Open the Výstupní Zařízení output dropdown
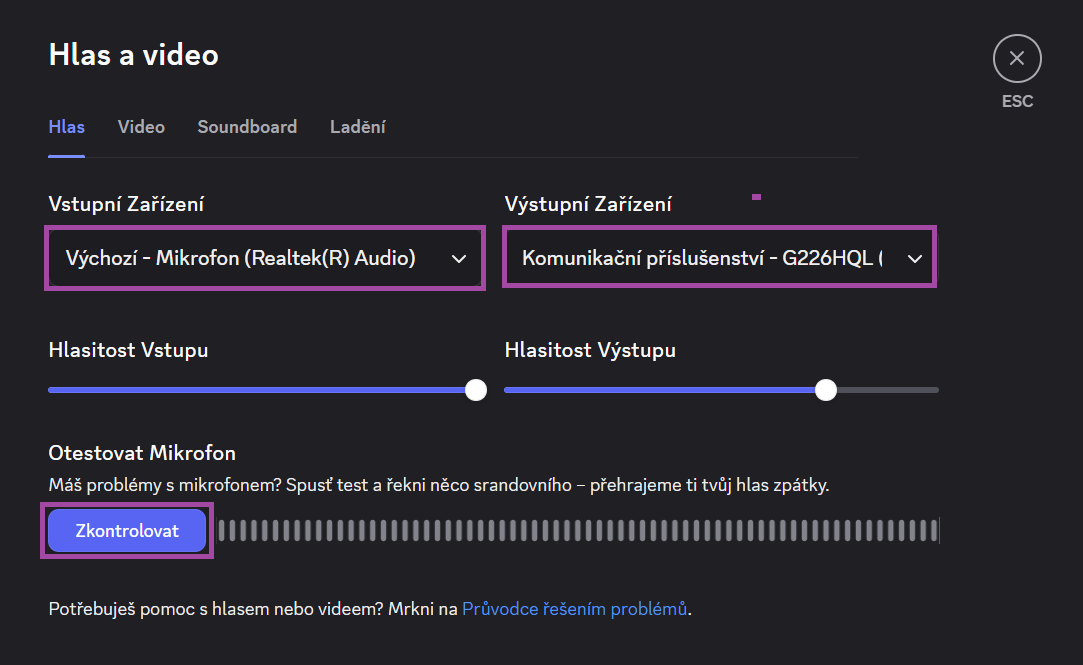This screenshot has width=1083, height=665. (700, 258)
